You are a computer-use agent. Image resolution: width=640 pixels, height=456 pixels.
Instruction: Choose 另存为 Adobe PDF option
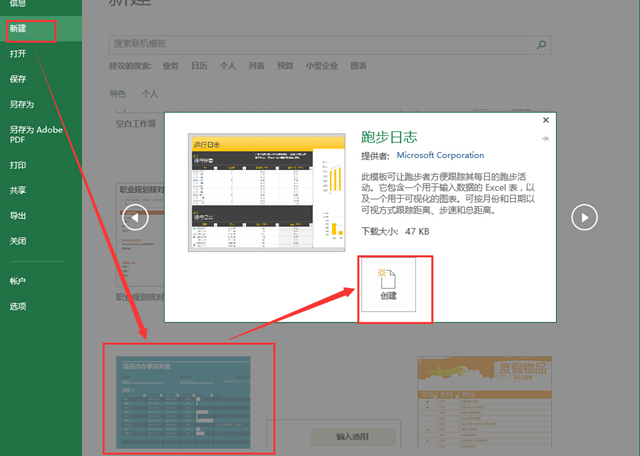pos(36,135)
